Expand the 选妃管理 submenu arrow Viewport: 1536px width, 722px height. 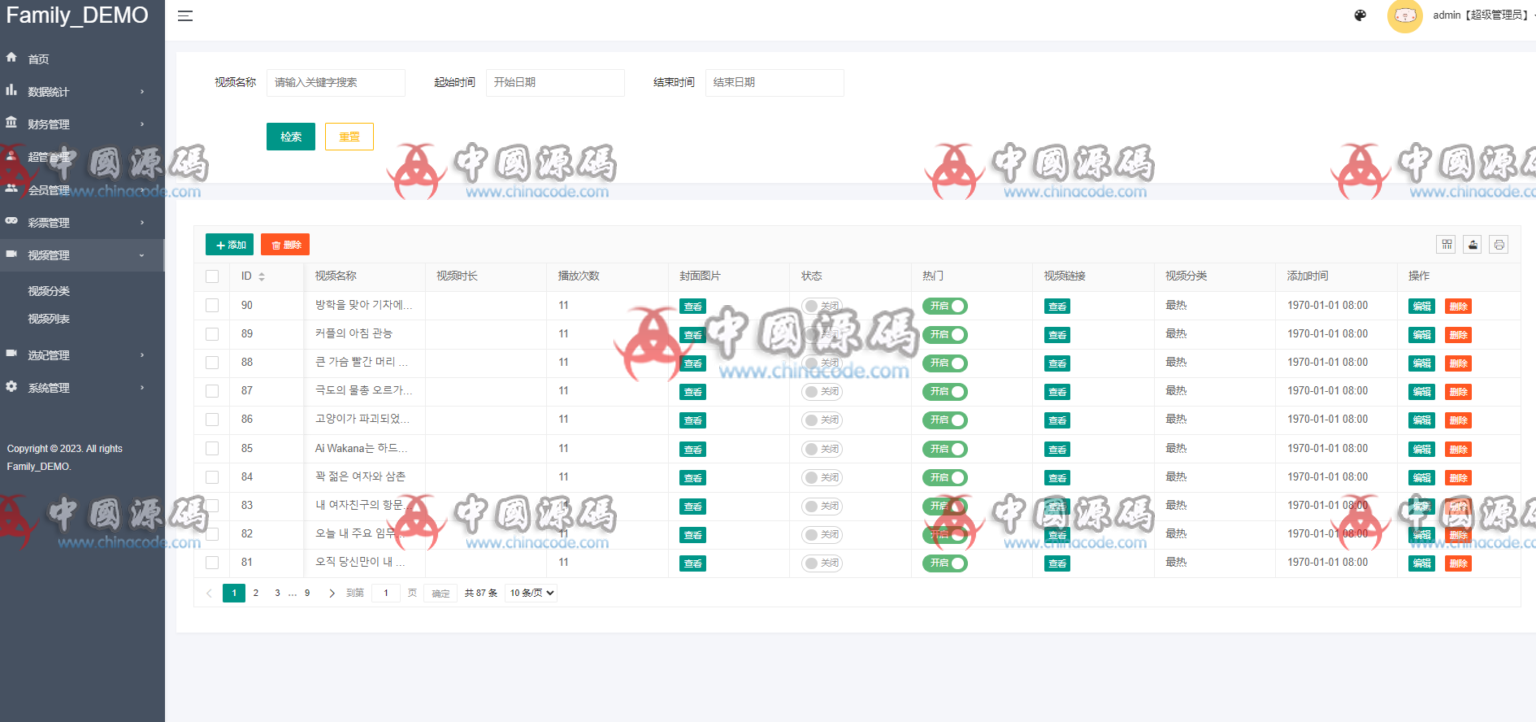click(142, 355)
